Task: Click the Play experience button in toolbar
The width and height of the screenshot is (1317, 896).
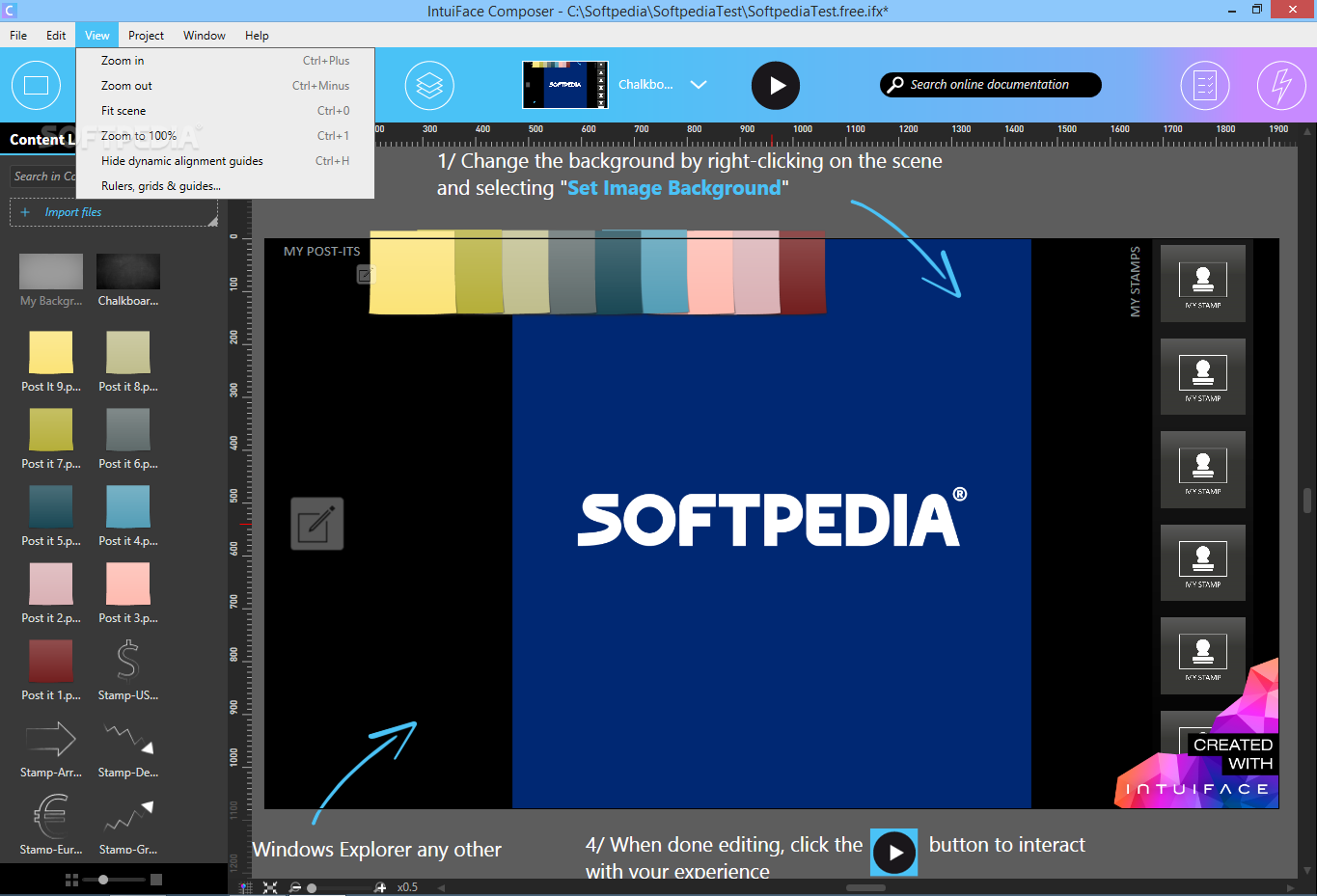Action: click(776, 85)
